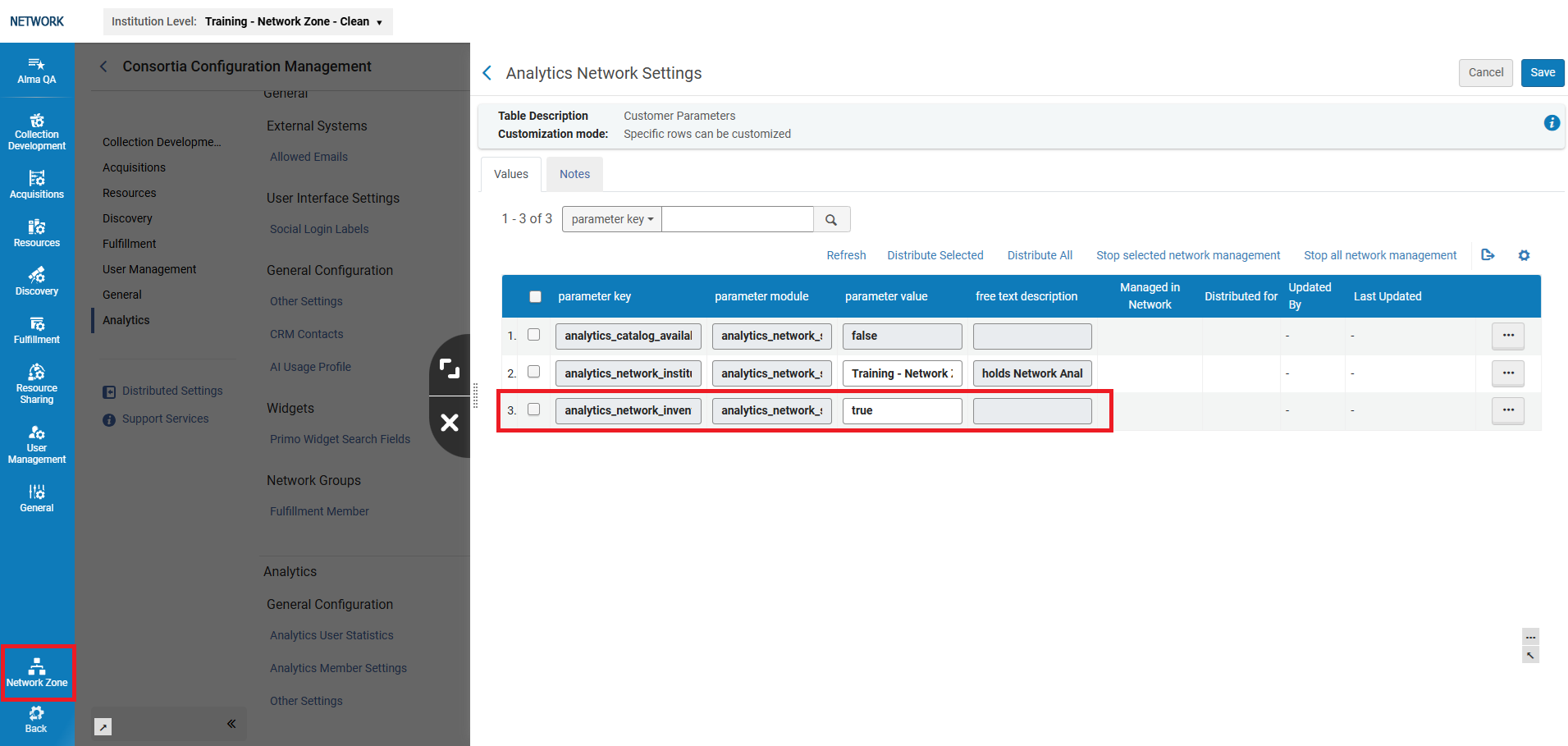
Task: Click the search text field
Action: coord(738,219)
